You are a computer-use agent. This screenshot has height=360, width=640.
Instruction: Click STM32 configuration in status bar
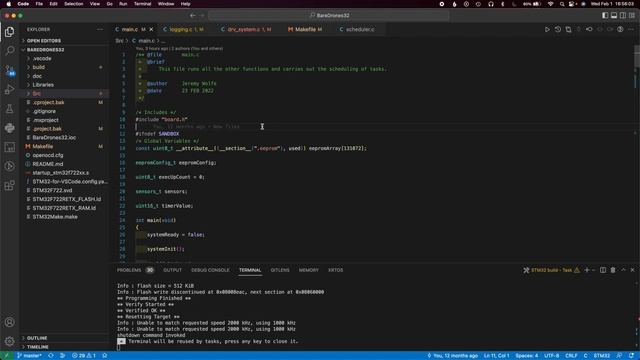tap(602, 356)
